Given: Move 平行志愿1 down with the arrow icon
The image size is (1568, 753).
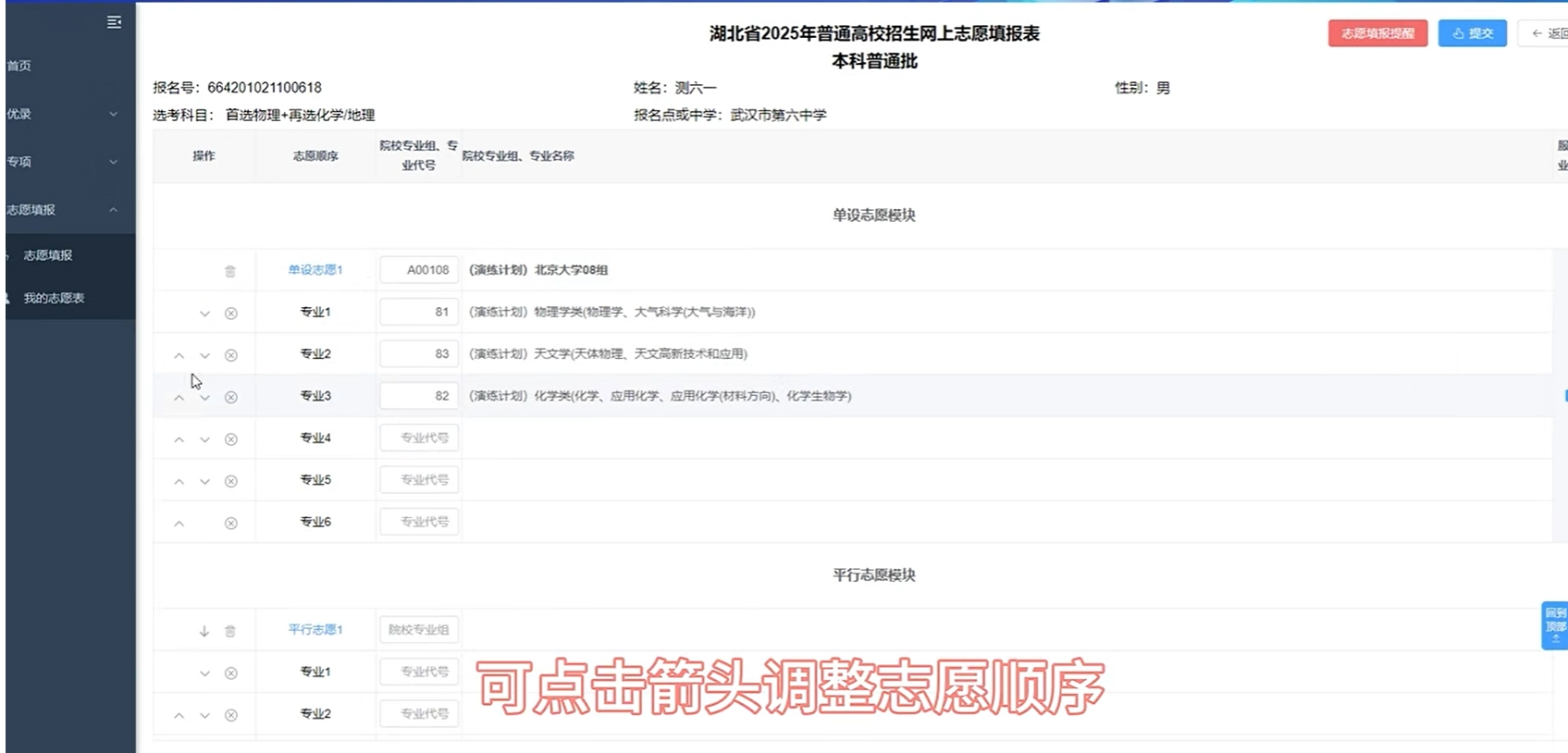Looking at the screenshot, I should 204,631.
